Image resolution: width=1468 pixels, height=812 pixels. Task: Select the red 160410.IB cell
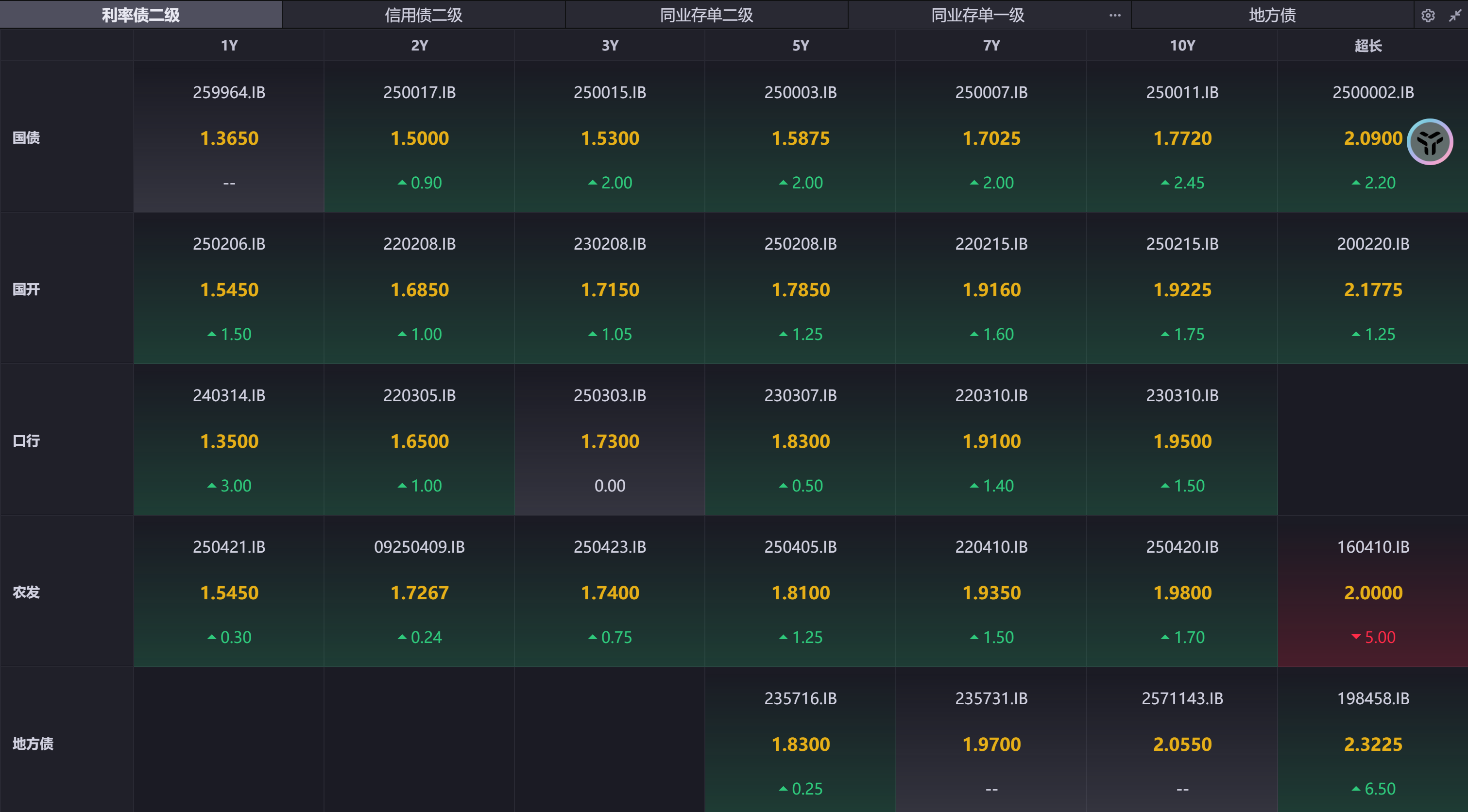(x=1372, y=592)
